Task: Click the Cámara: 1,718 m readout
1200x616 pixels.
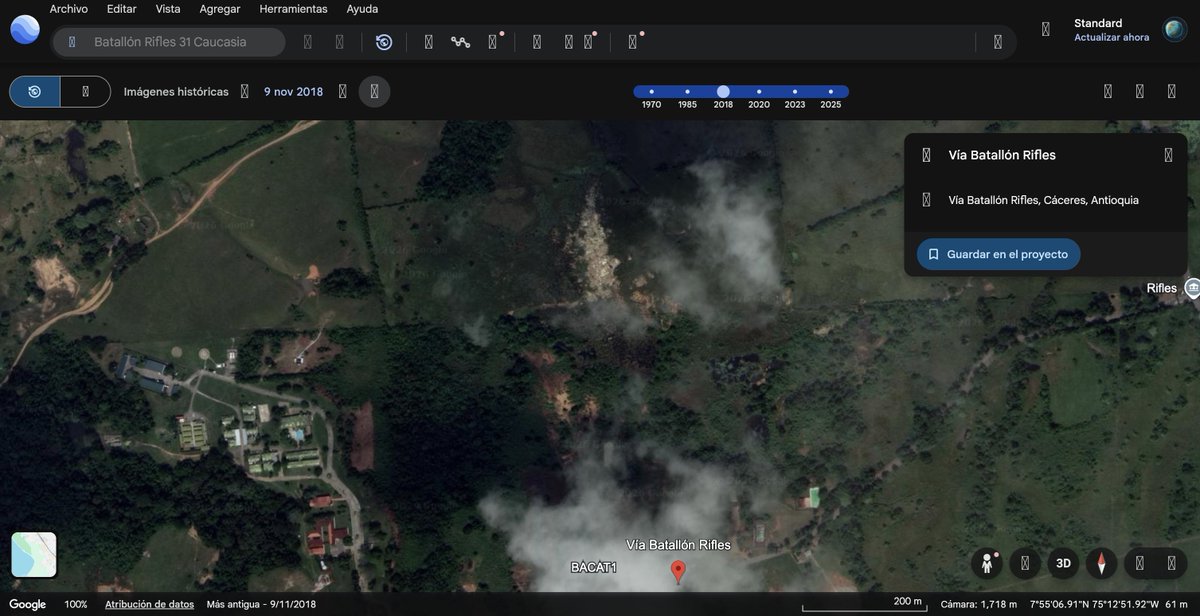Action: coord(978,604)
